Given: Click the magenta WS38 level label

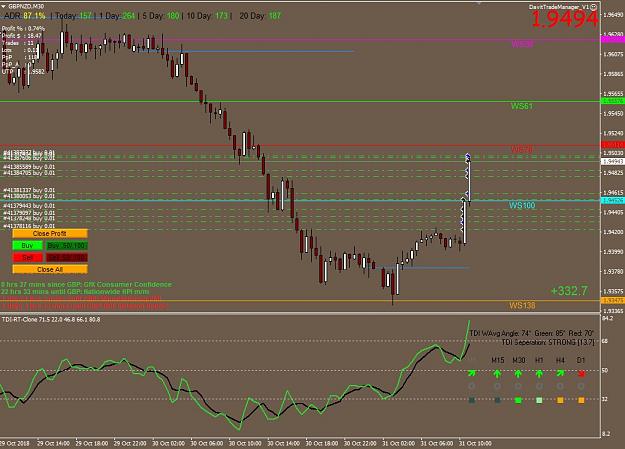Looking at the screenshot, I should click(x=522, y=44).
